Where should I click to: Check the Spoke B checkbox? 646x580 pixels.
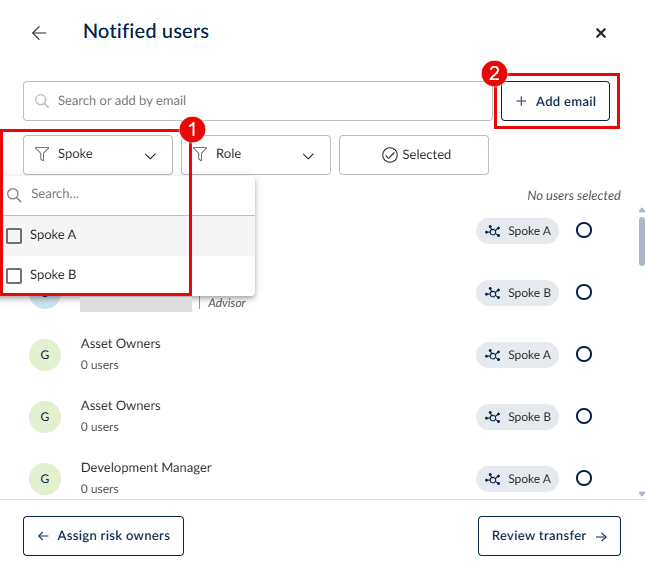pyautogui.click(x=15, y=276)
